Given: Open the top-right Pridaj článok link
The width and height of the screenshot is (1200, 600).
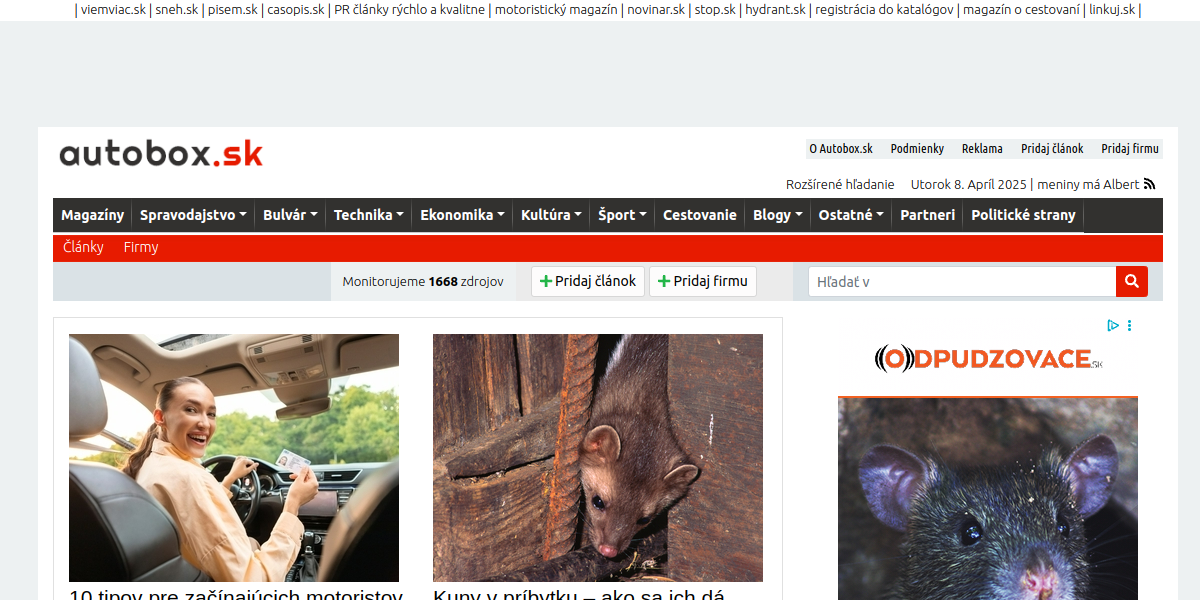Looking at the screenshot, I should pyautogui.click(x=1052, y=149).
